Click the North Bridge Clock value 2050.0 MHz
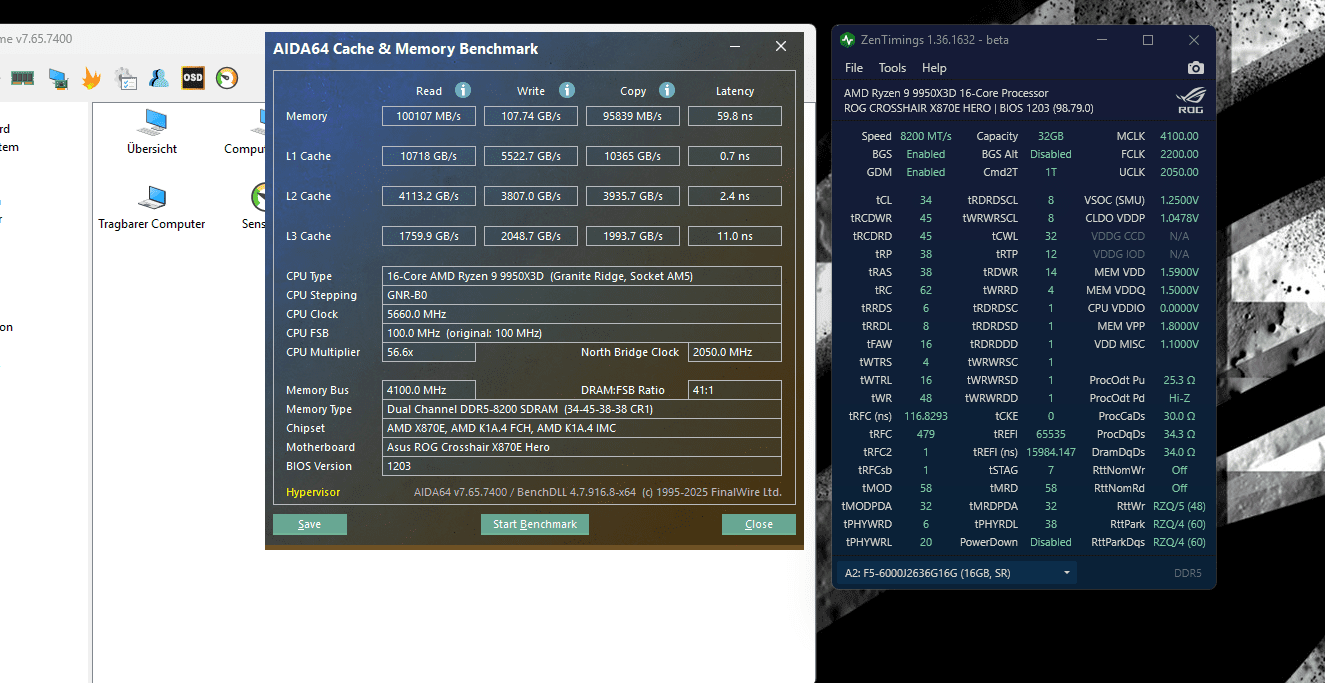 point(735,352)
